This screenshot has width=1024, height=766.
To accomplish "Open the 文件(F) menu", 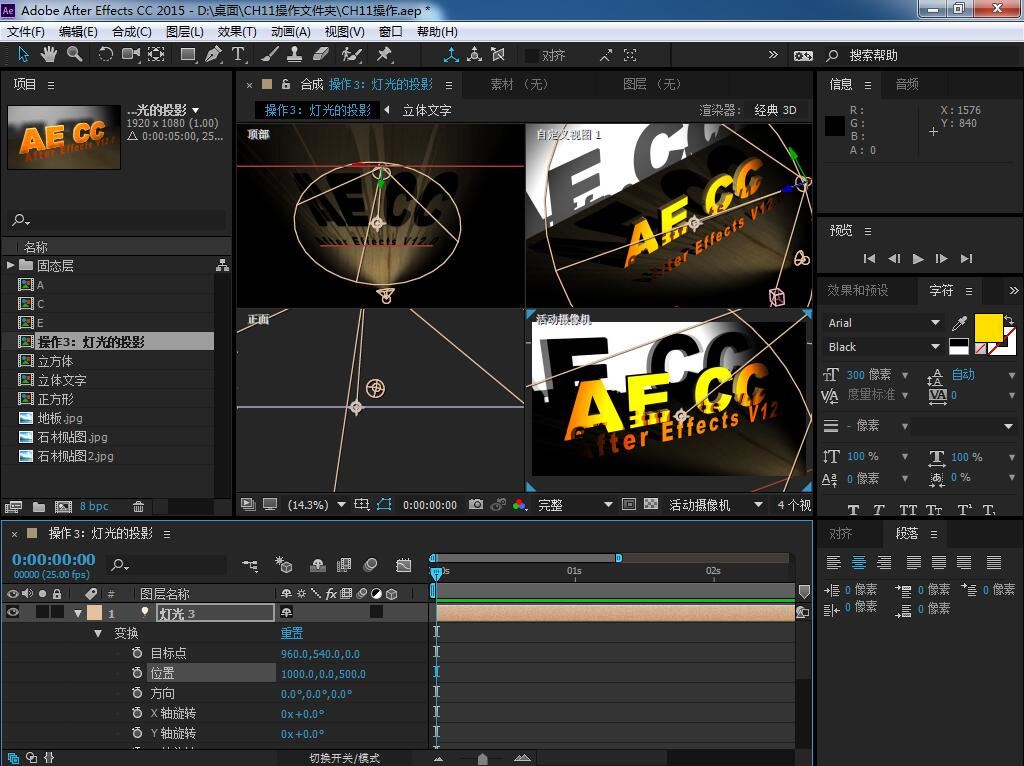I will (x=25, y=31).
